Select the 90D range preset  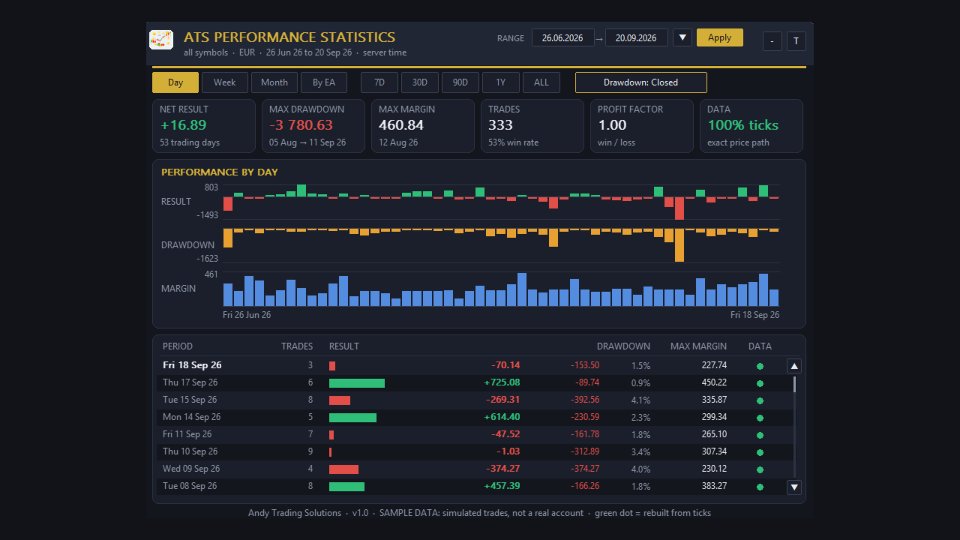(460, 83)
